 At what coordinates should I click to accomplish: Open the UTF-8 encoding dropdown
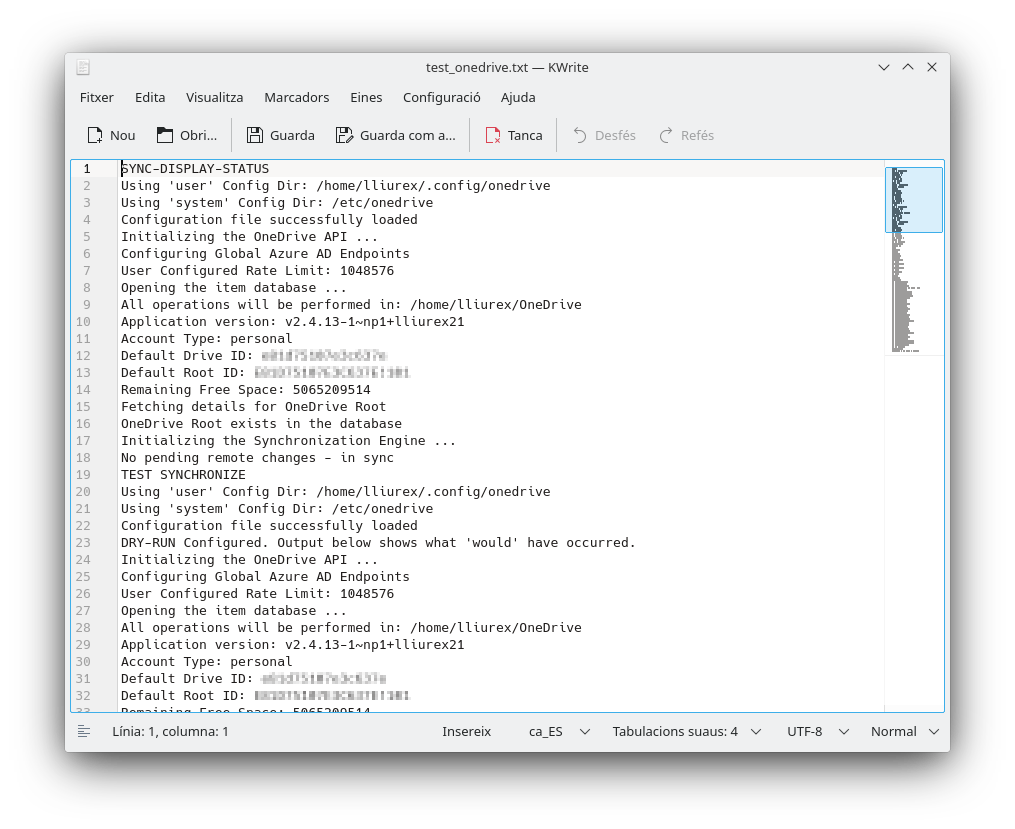tap(818, 731)
